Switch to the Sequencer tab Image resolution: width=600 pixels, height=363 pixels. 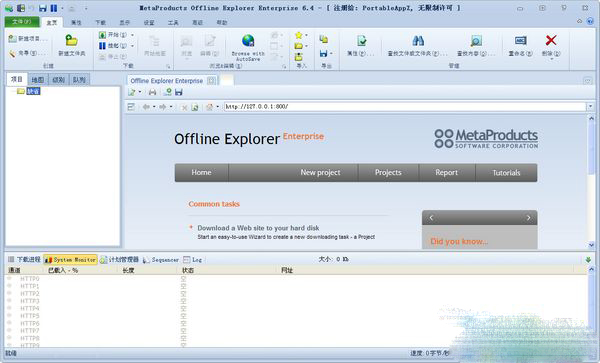point(161,260)
